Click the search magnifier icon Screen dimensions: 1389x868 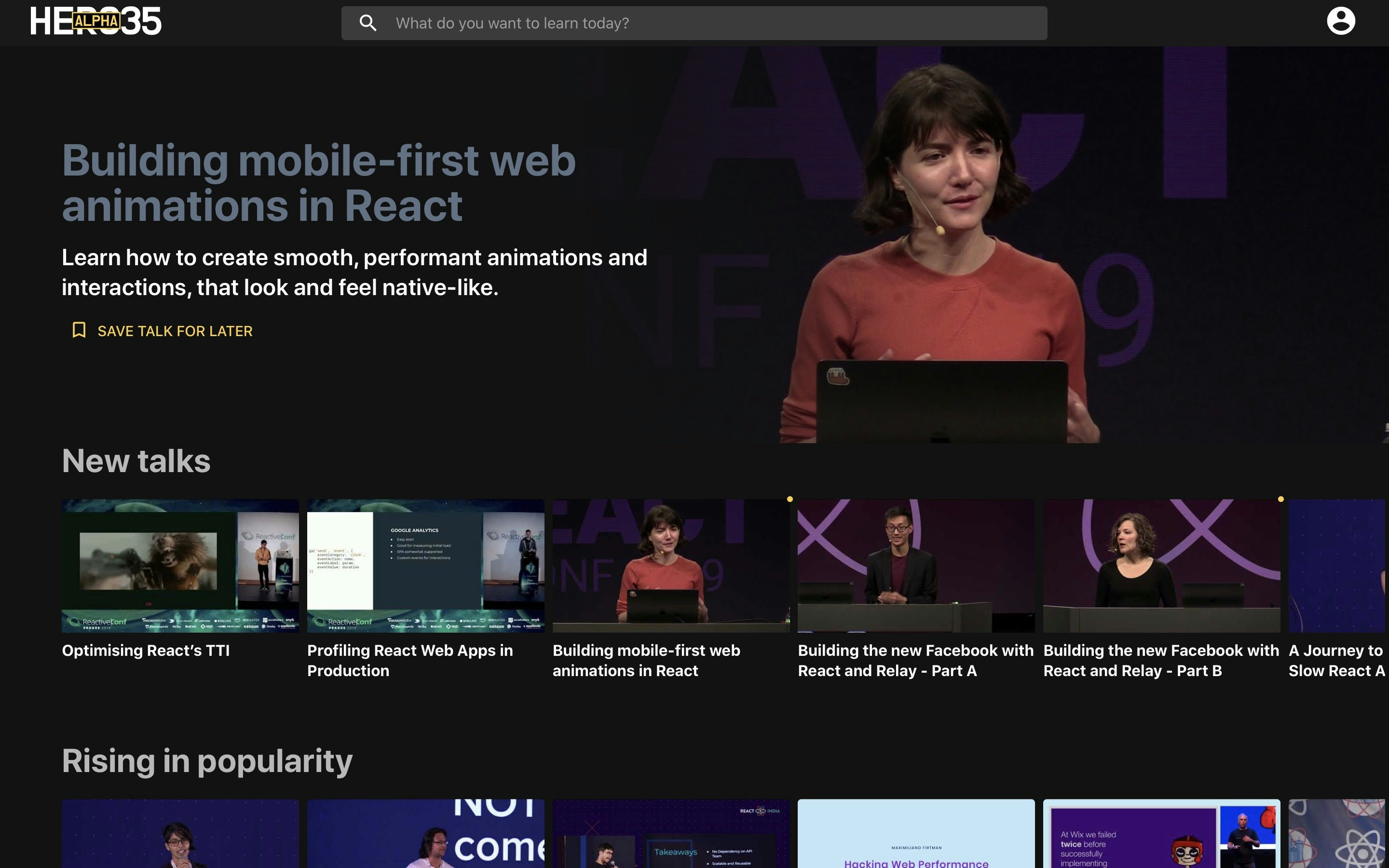pos(368,23)
